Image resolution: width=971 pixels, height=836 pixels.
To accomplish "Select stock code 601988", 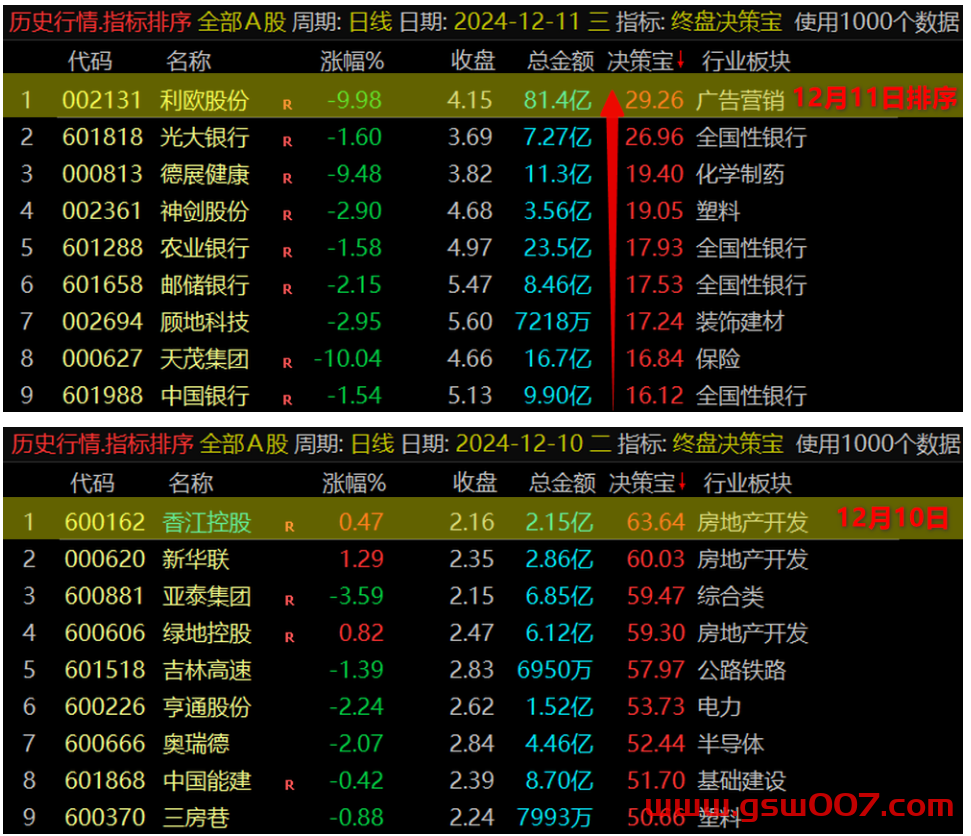I will click(x=102, y=396).
